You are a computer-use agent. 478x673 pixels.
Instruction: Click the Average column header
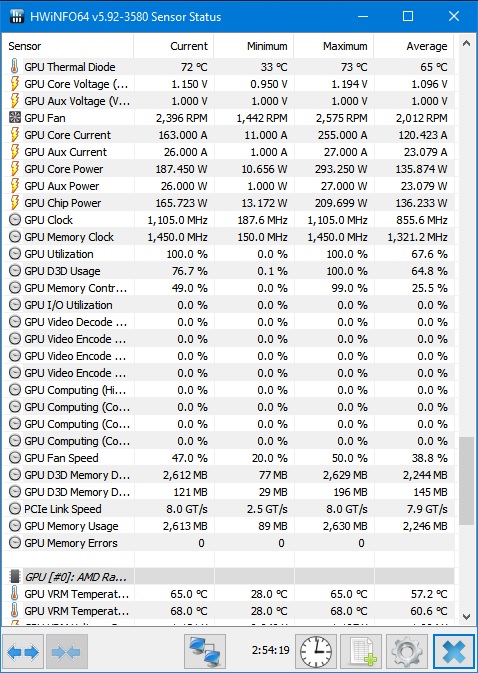pyautogui.click(x=414, y=46)
